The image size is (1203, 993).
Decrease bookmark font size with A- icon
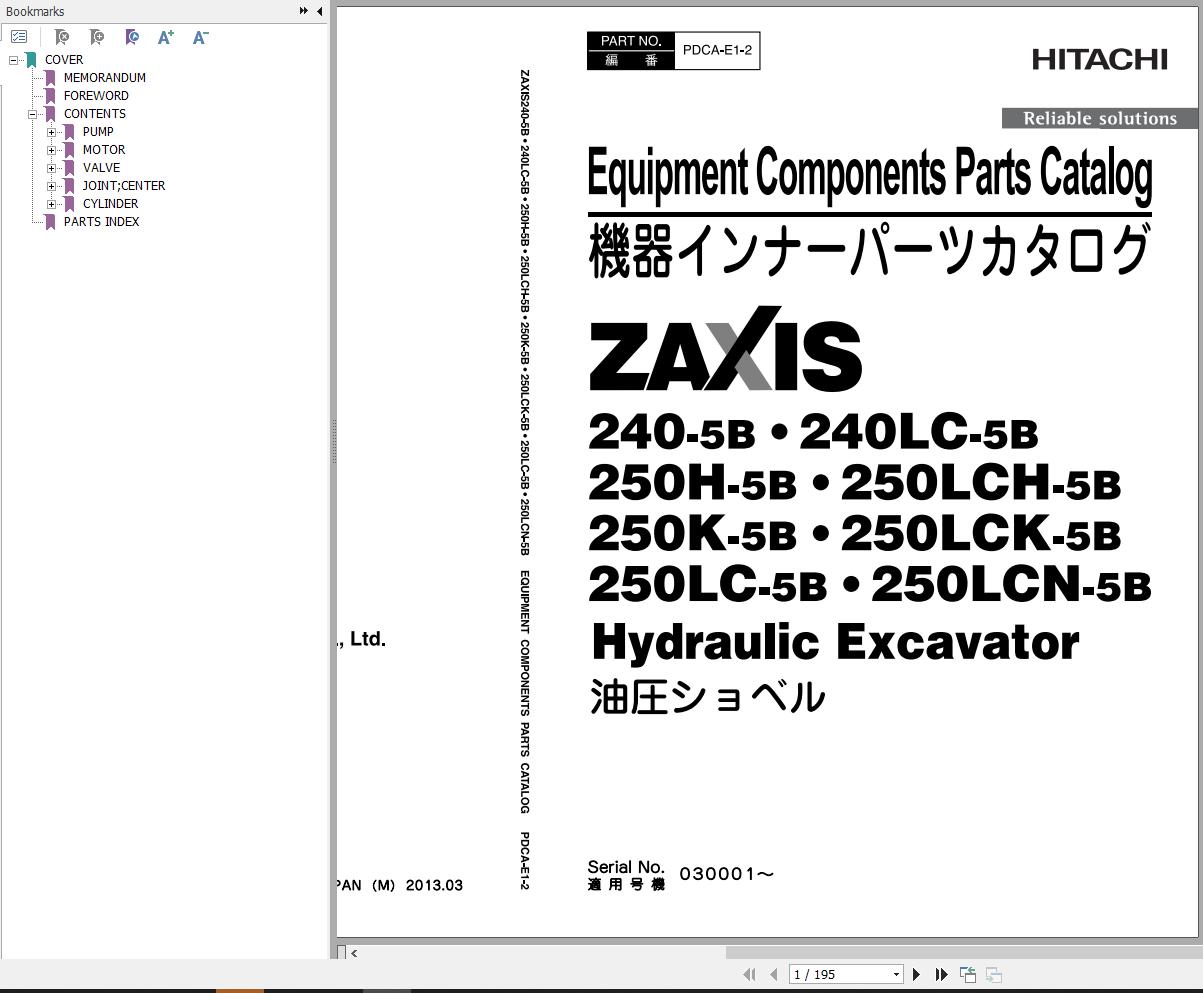pyautogui.click(x=200, y=37)
